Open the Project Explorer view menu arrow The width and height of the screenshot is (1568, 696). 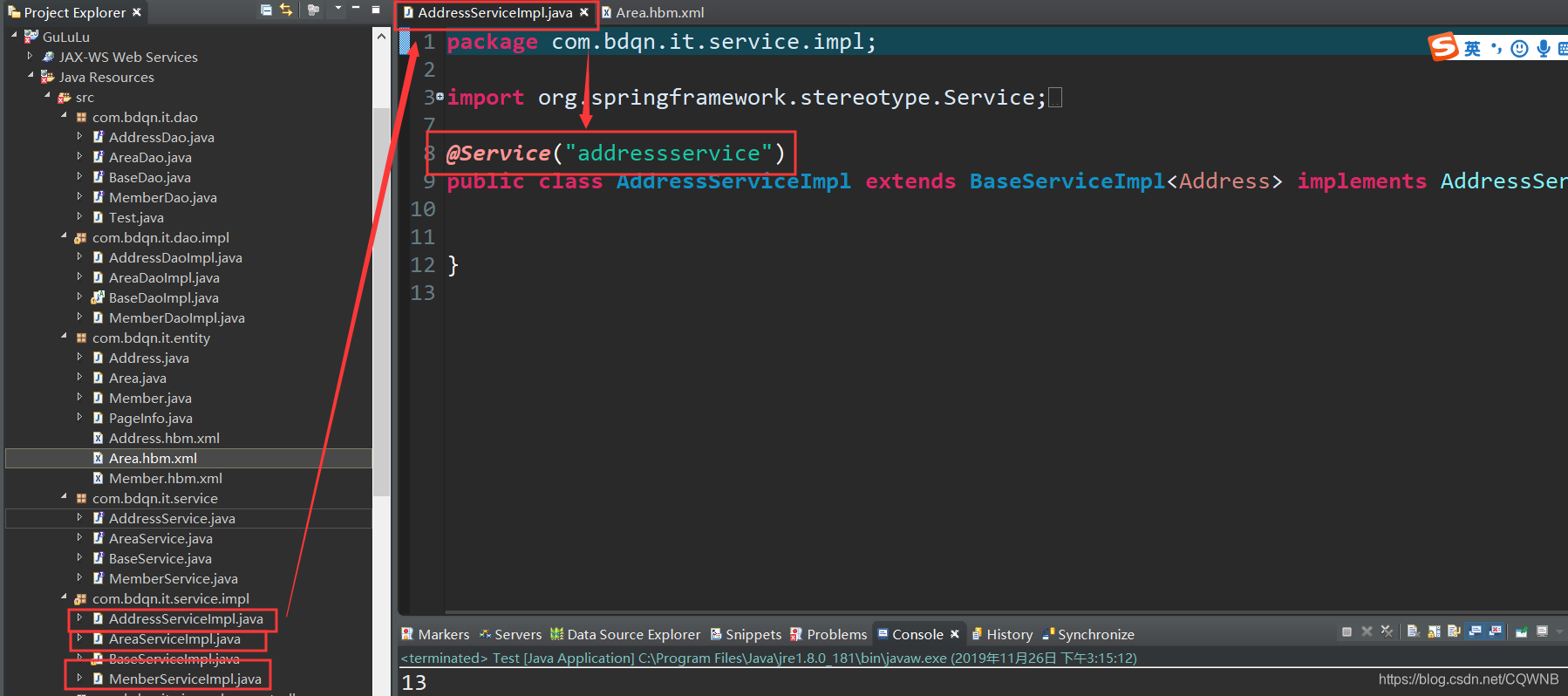click(x=338, y=8)
